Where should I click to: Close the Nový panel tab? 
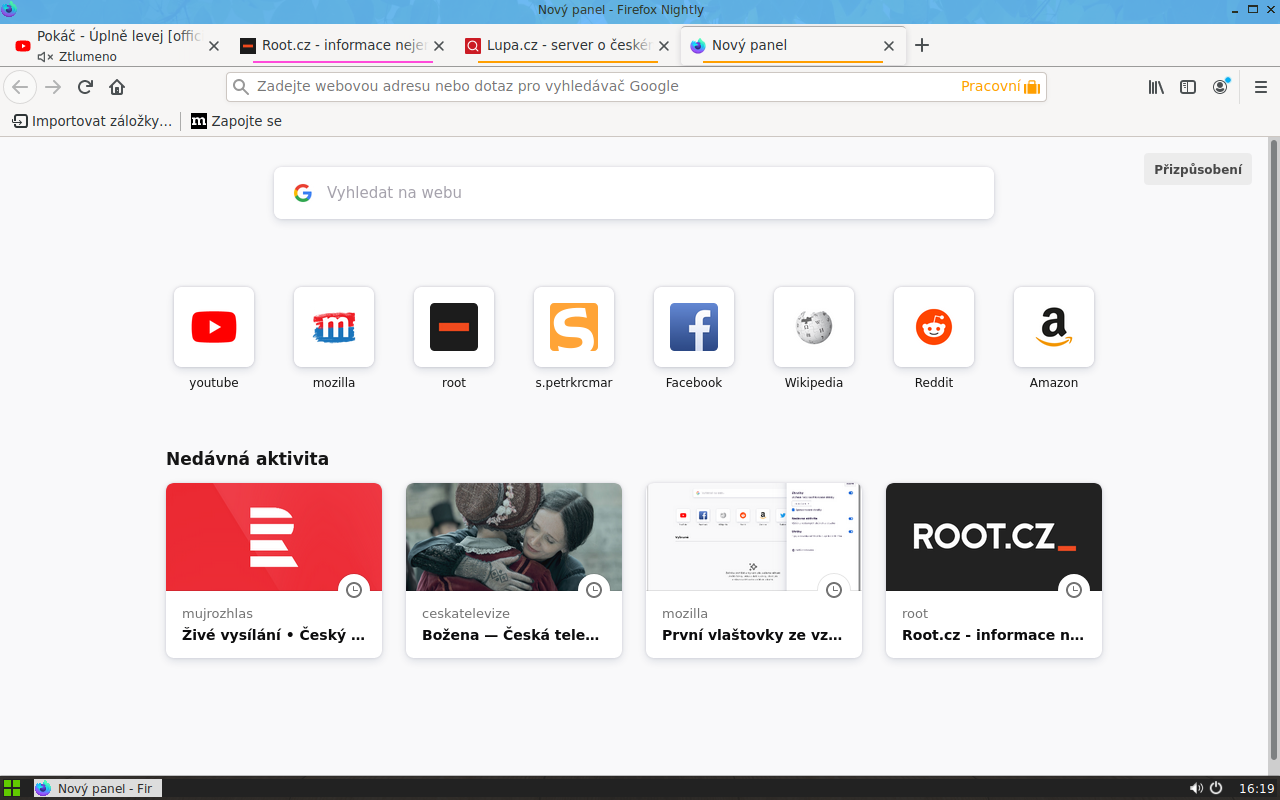[889, 46]
